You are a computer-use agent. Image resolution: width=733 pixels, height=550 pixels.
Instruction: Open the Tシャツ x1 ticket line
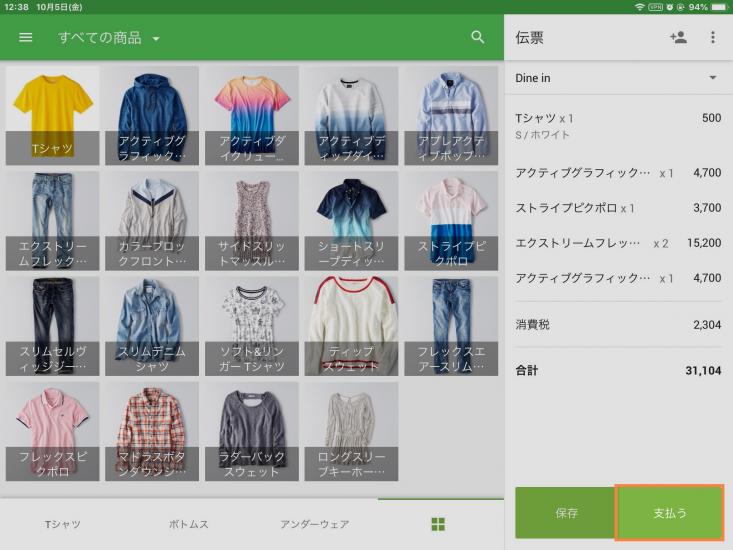click(618, 126)
